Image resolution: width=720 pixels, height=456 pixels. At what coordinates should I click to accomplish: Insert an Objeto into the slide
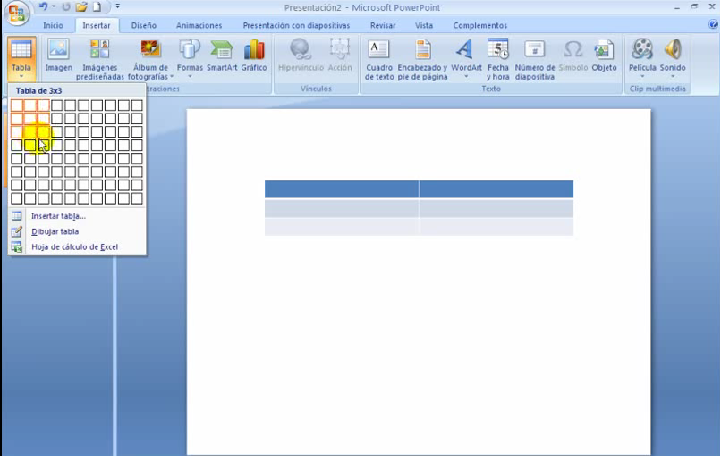click(604, 55)
